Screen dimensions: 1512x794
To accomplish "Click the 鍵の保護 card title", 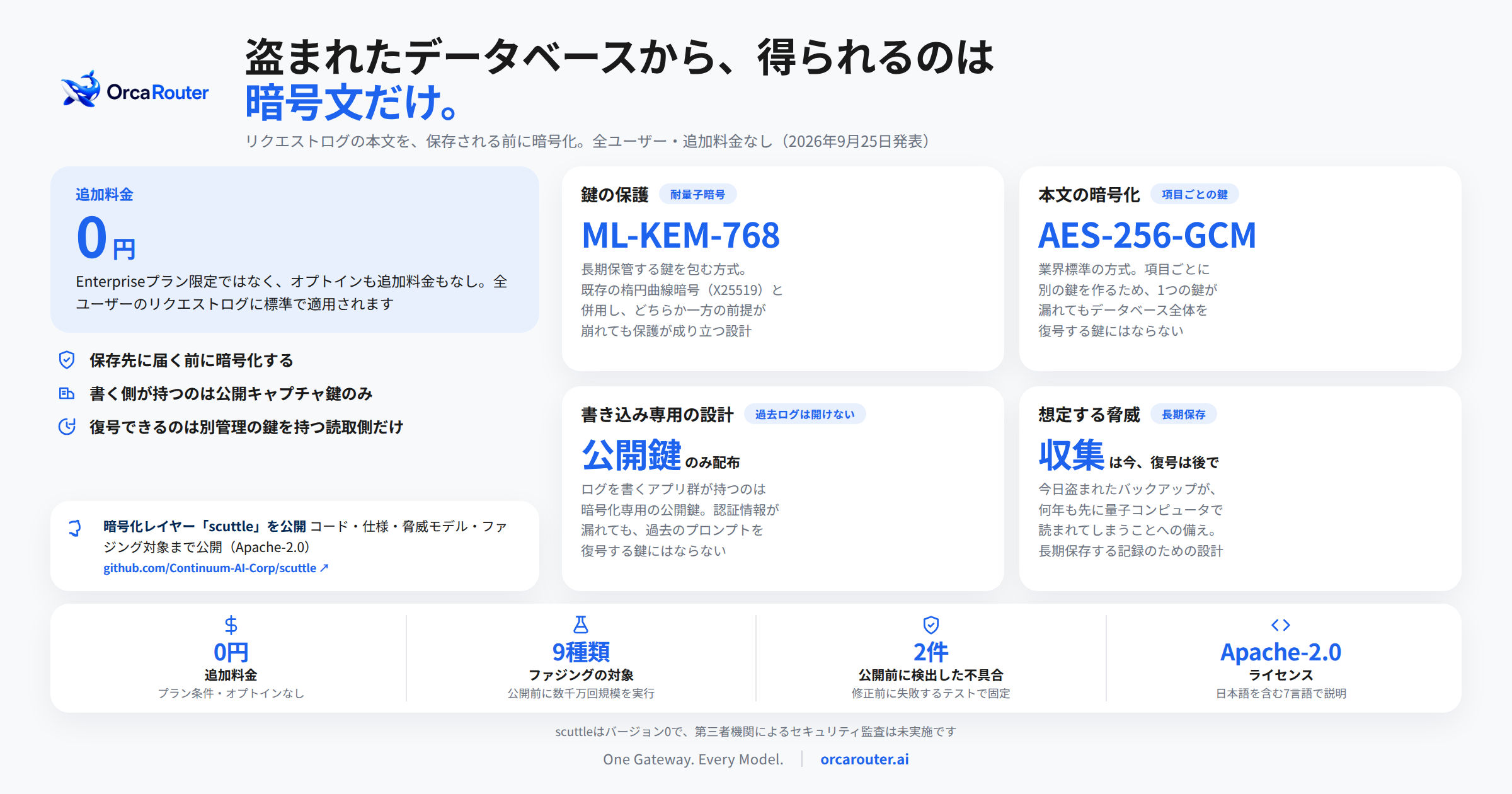I will click(614, 194).
